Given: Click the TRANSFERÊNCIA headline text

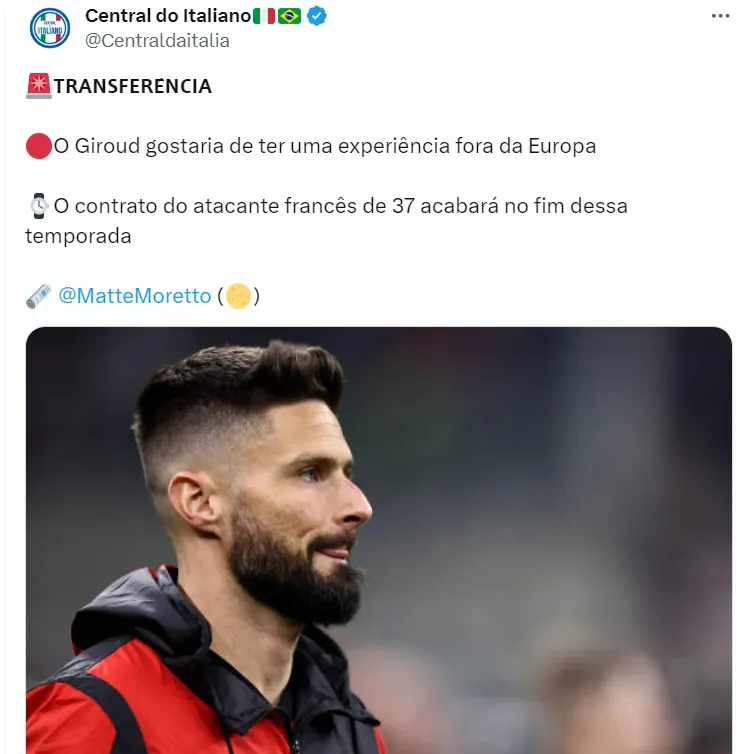Looking at the screenshot, I should [133, 87].
